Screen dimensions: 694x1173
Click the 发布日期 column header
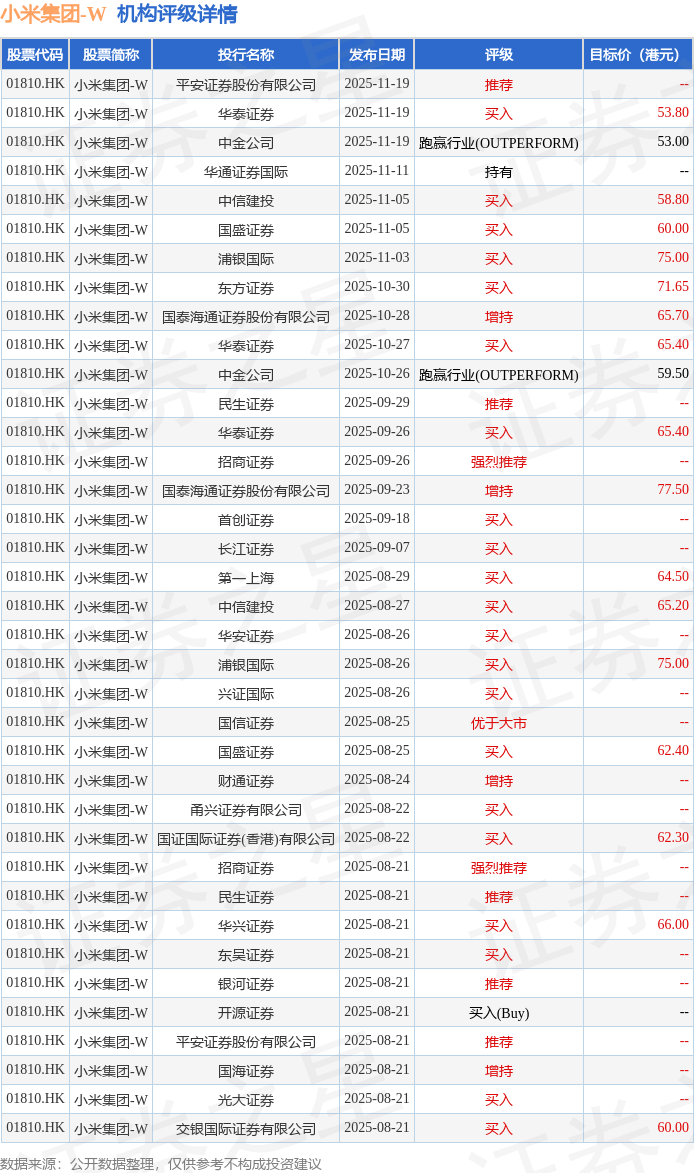point(377,55)
